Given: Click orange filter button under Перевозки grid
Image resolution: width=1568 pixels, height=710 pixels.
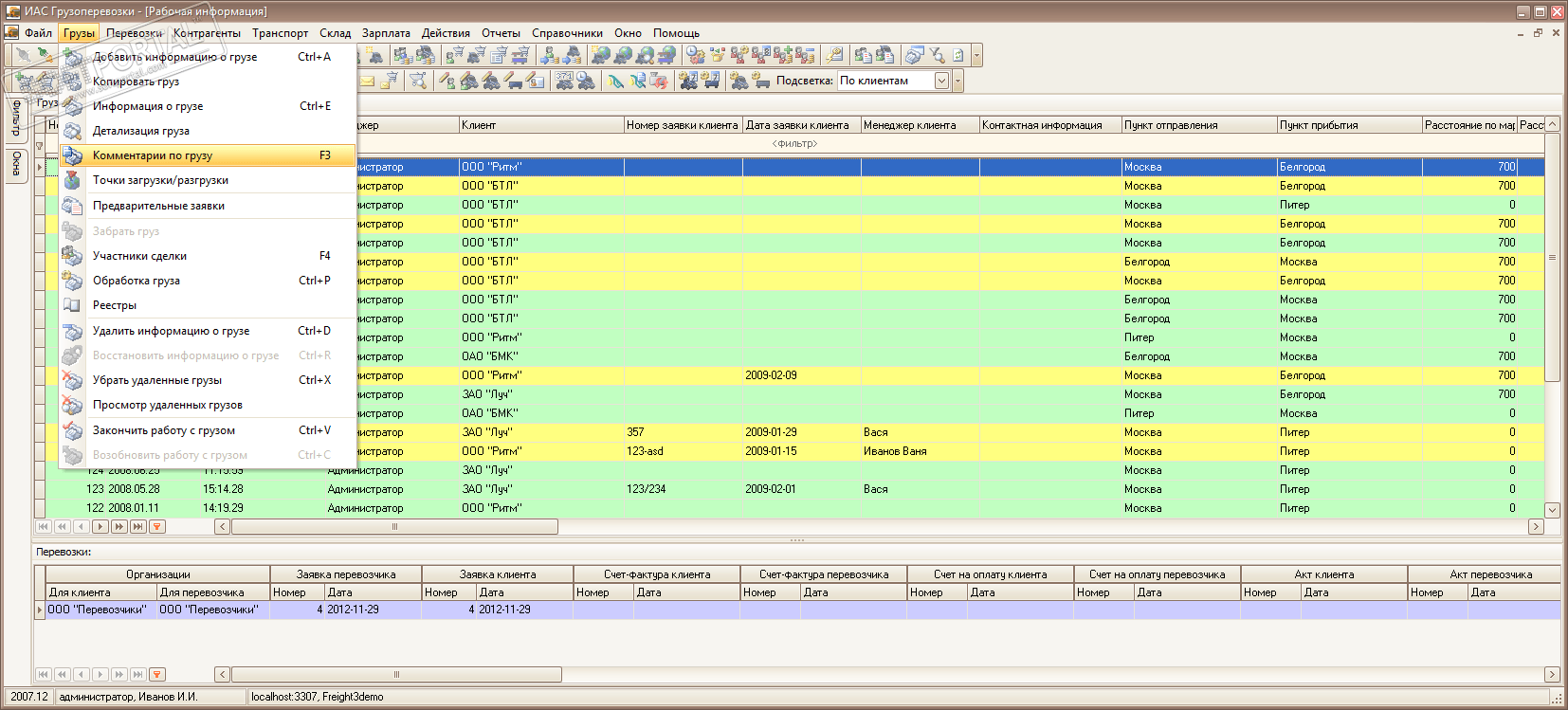Looking at the screenshot, I should (x=157, y=674).
